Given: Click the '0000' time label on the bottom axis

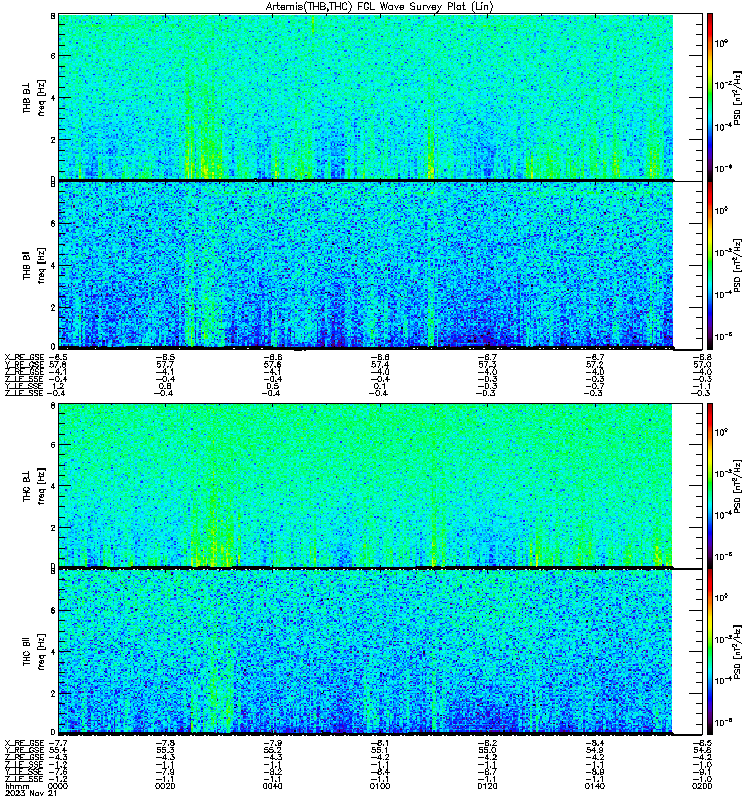Looking at the screenshot, I should pyautogui.click(x=58, y=786).
